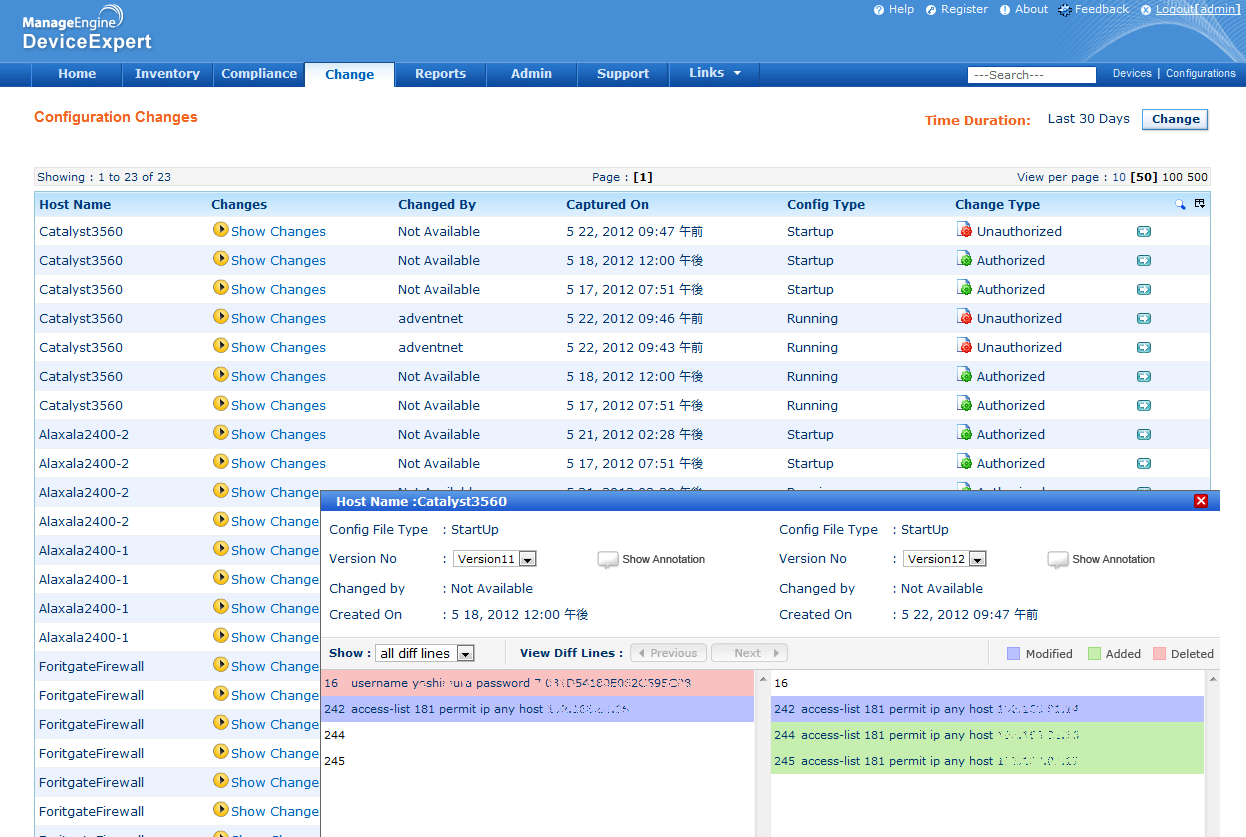1246x837 pixels.
Task: Toggle left Show Annotation for Version11
Action: 607,559
